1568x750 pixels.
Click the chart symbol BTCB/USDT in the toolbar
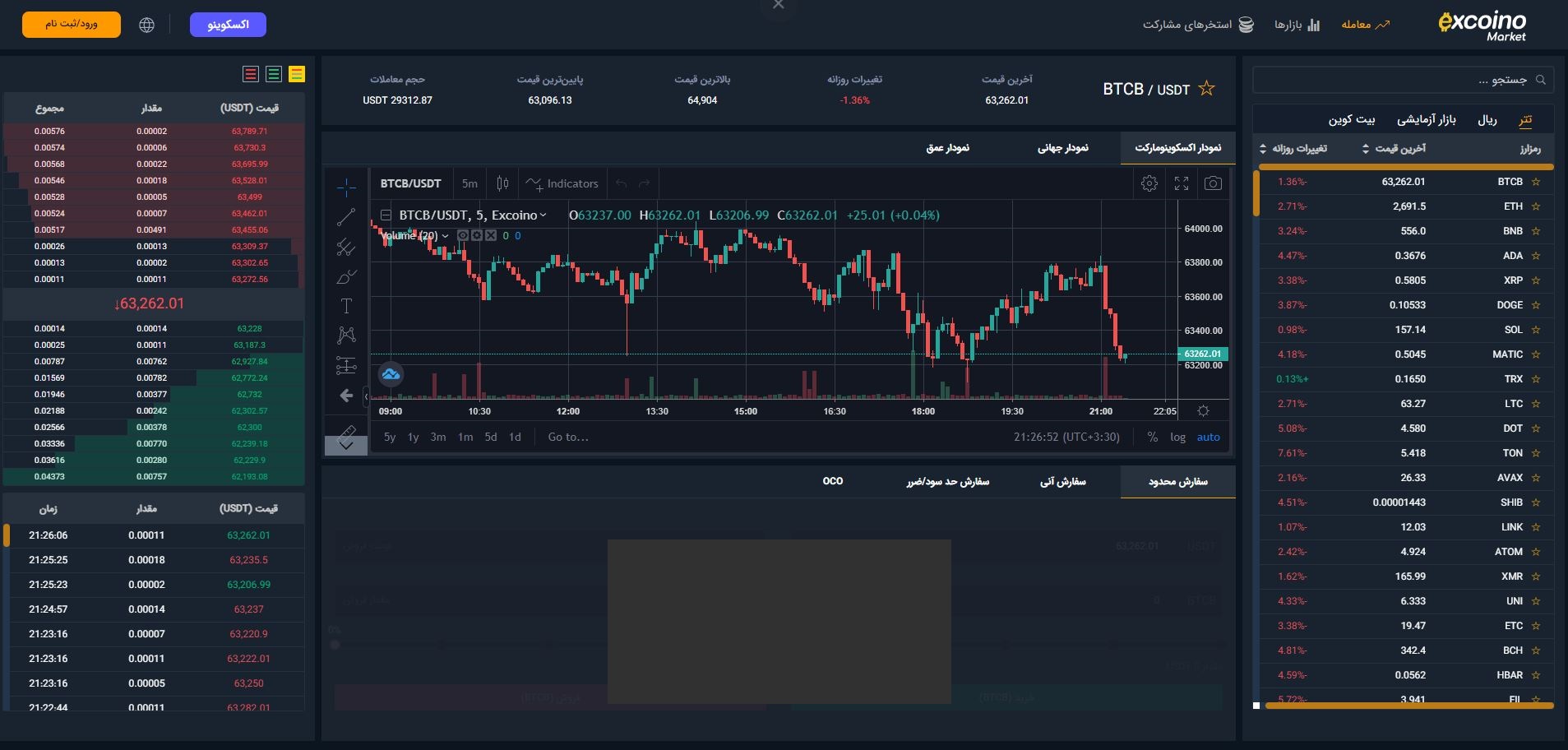pos(410,183)
